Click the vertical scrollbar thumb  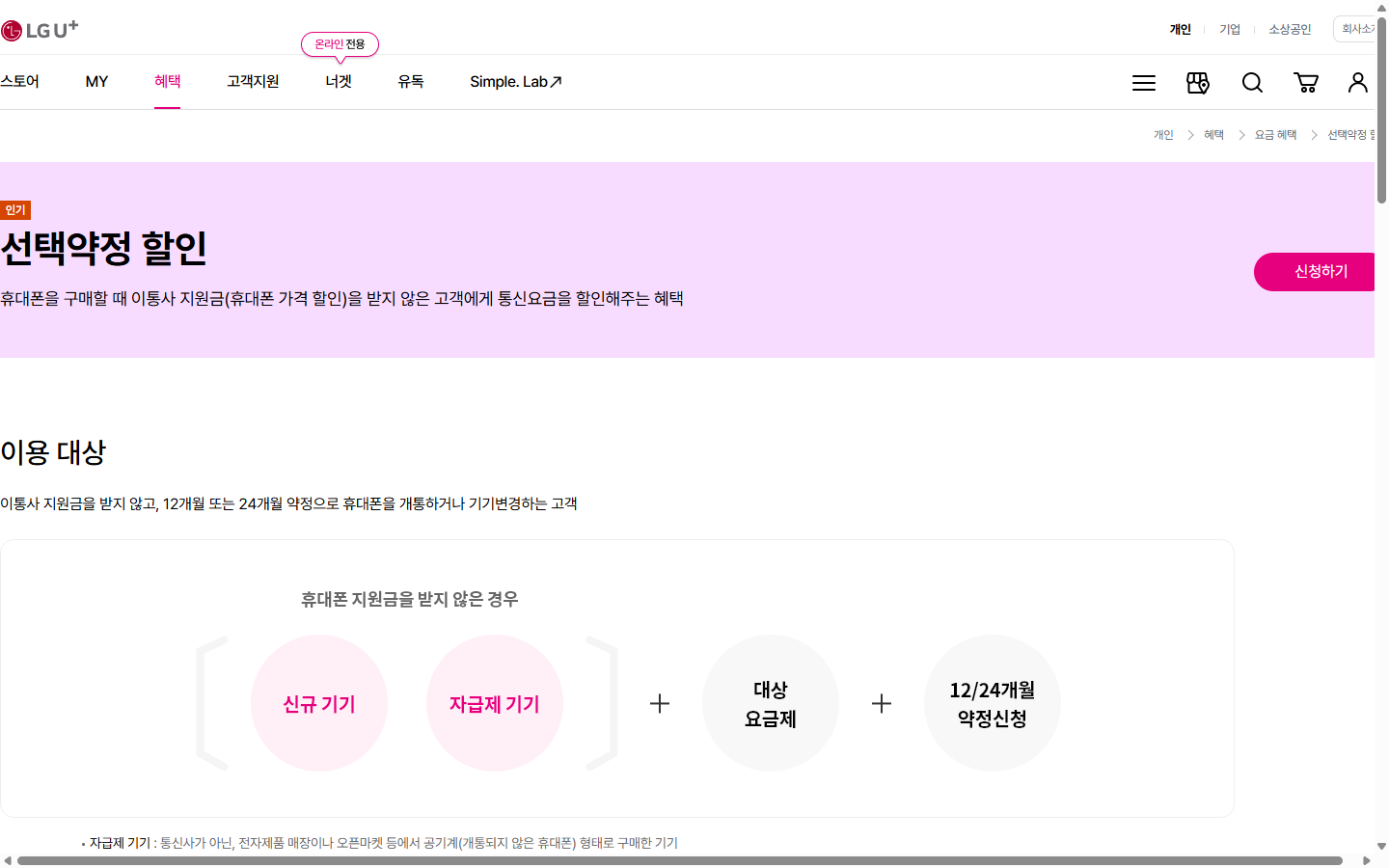1381,108
